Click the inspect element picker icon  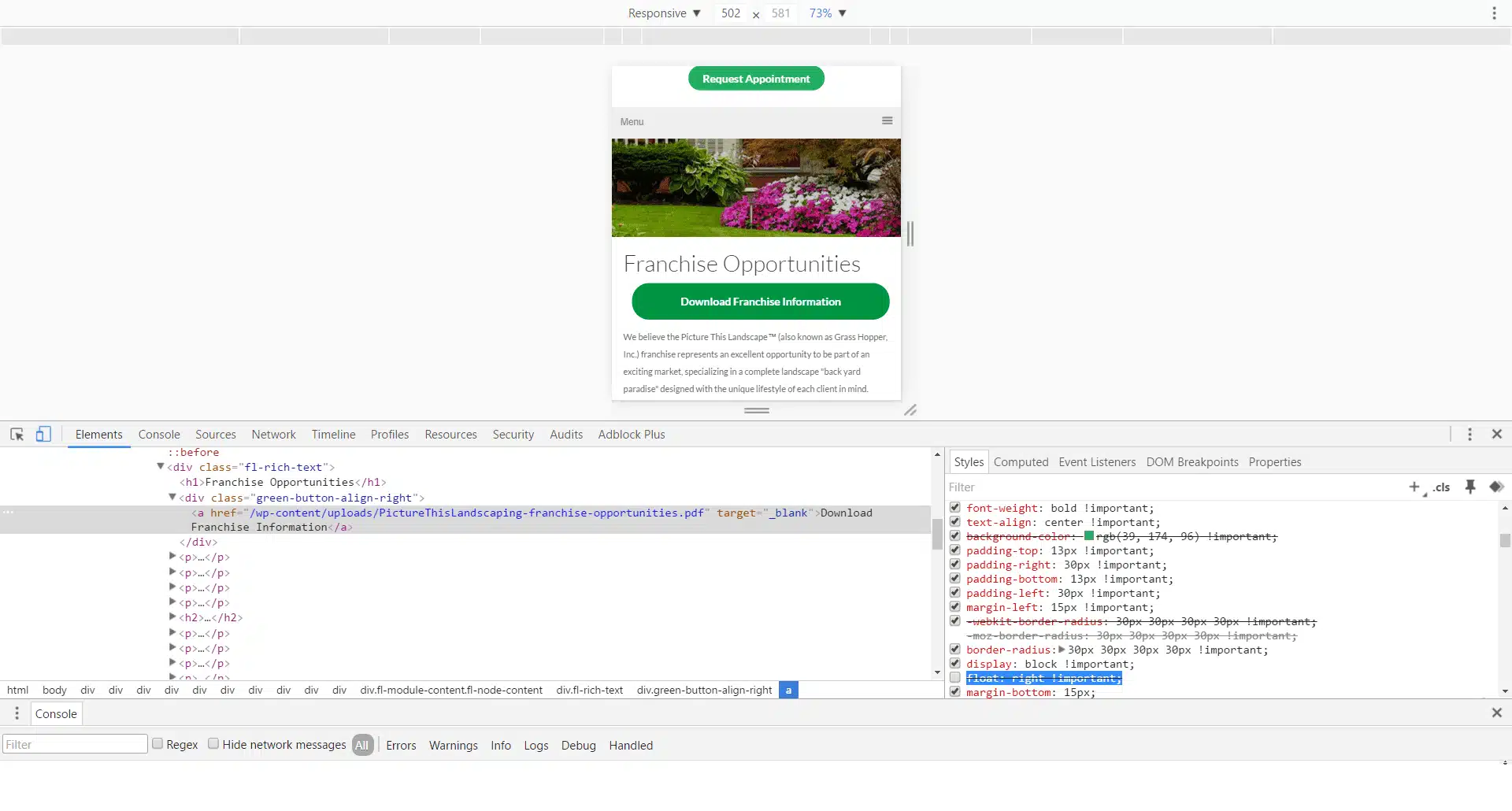(17, 435)
